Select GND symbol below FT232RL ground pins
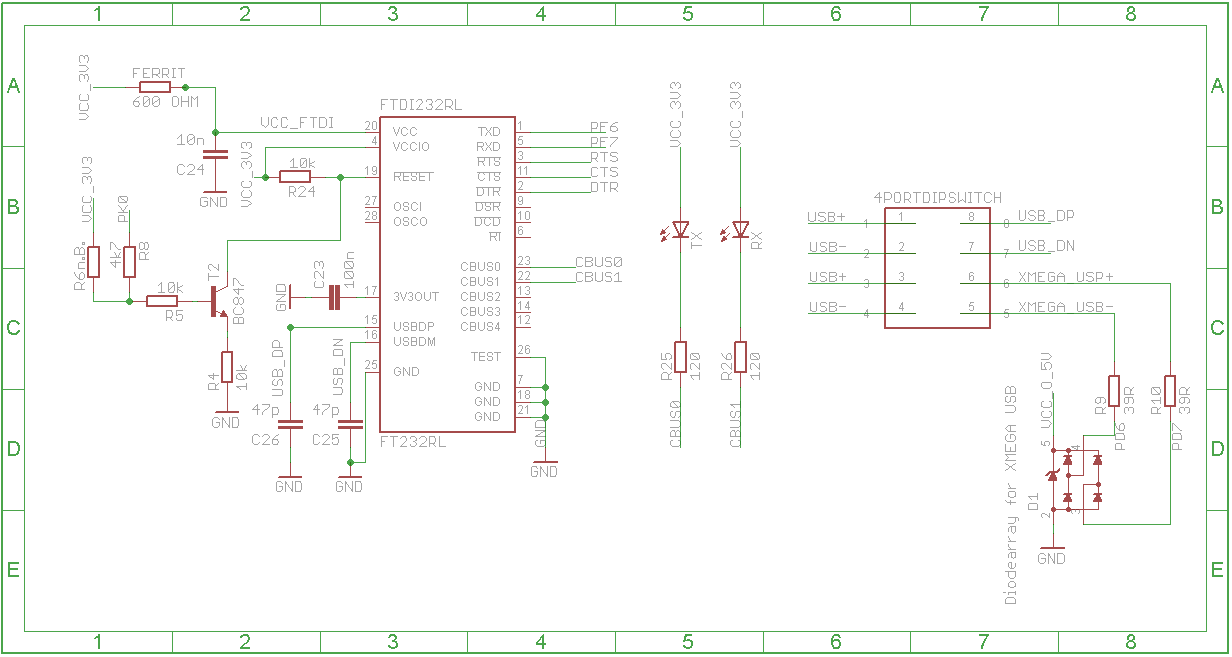This screenshot has width=1232, height=657. pos(544,465)
